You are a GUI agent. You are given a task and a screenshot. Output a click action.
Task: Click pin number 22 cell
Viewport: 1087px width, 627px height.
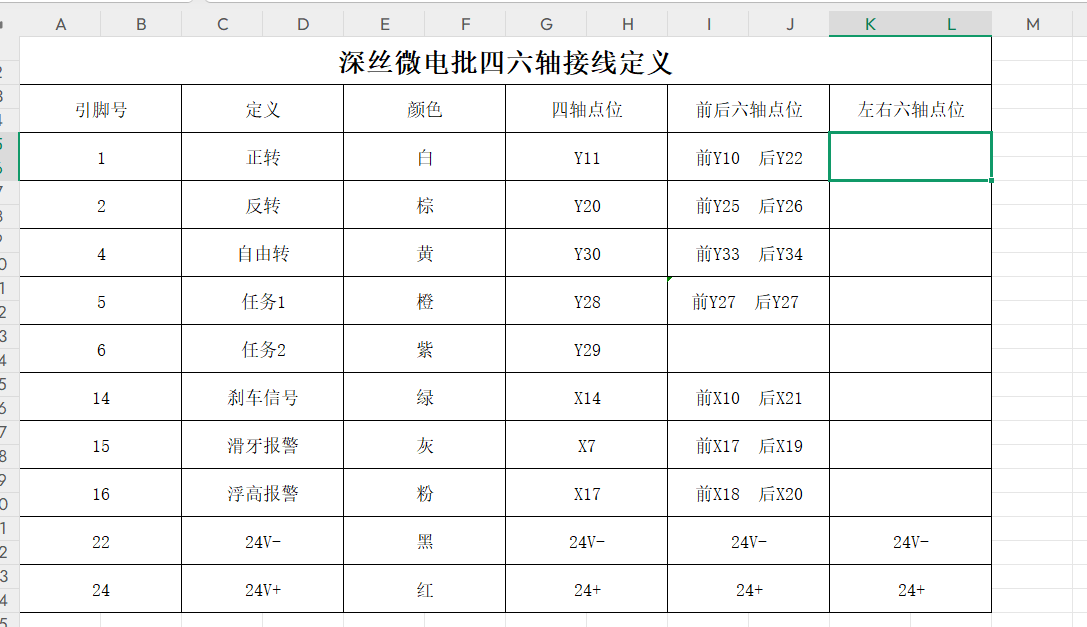[101, 541]
